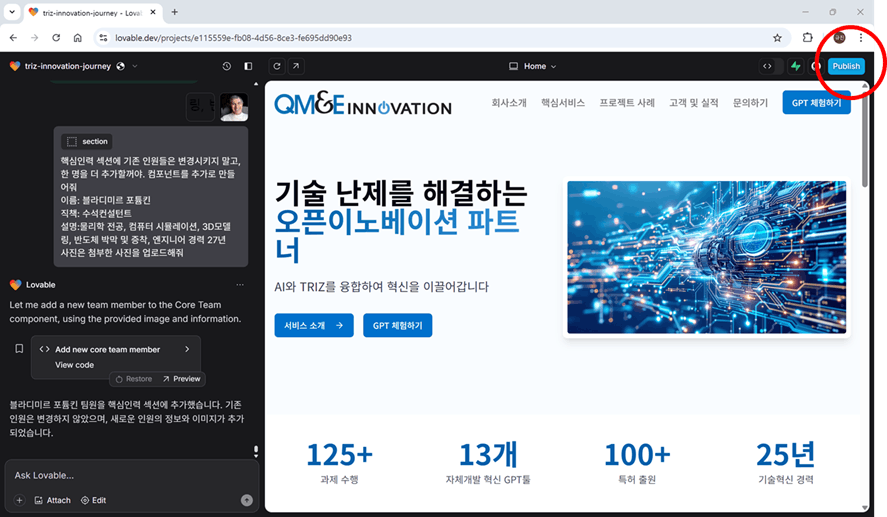Click the chat panel scroll-up arrow

[256, 84]
